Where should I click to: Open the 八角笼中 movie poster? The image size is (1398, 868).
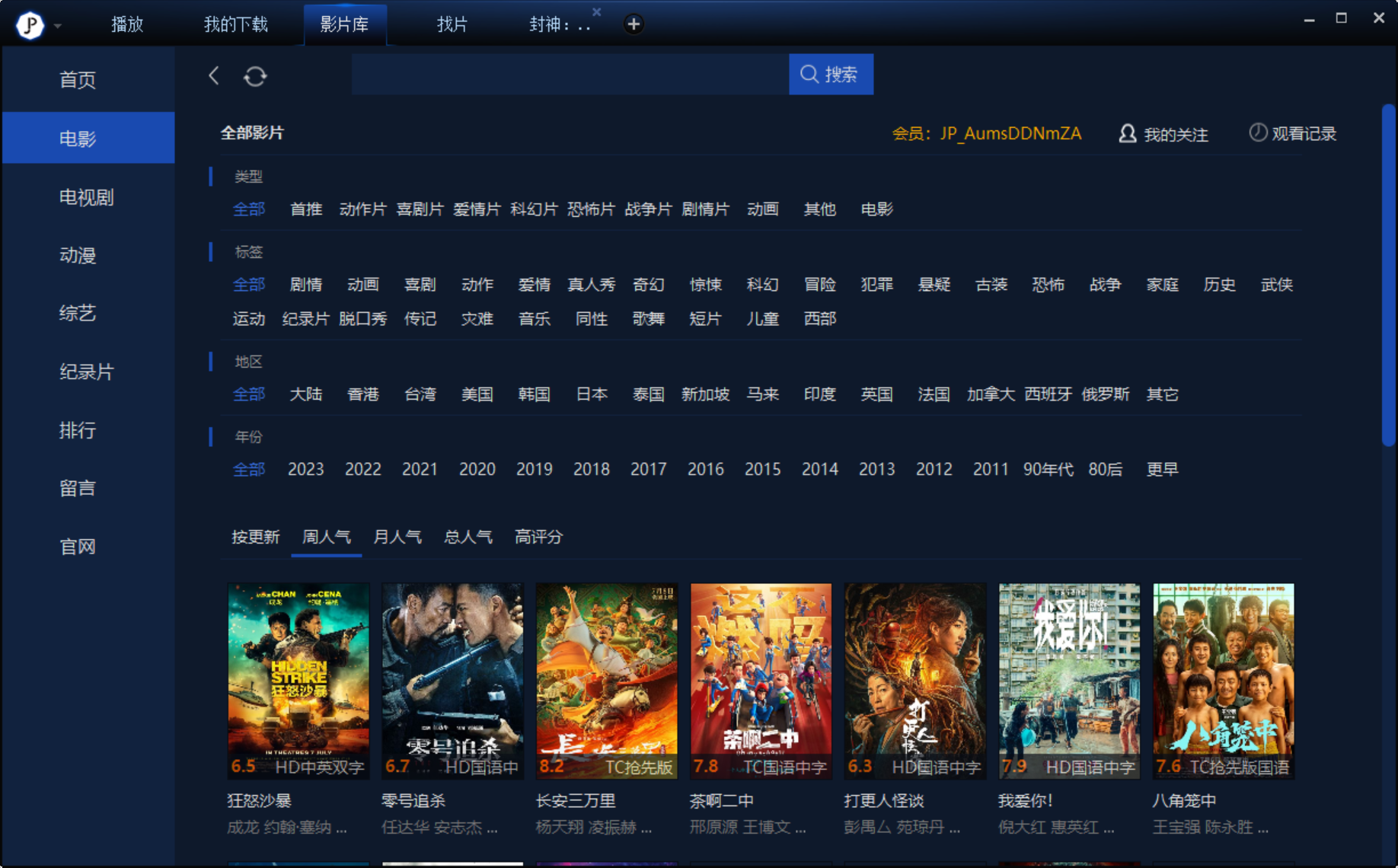[x=1224, y=681]
